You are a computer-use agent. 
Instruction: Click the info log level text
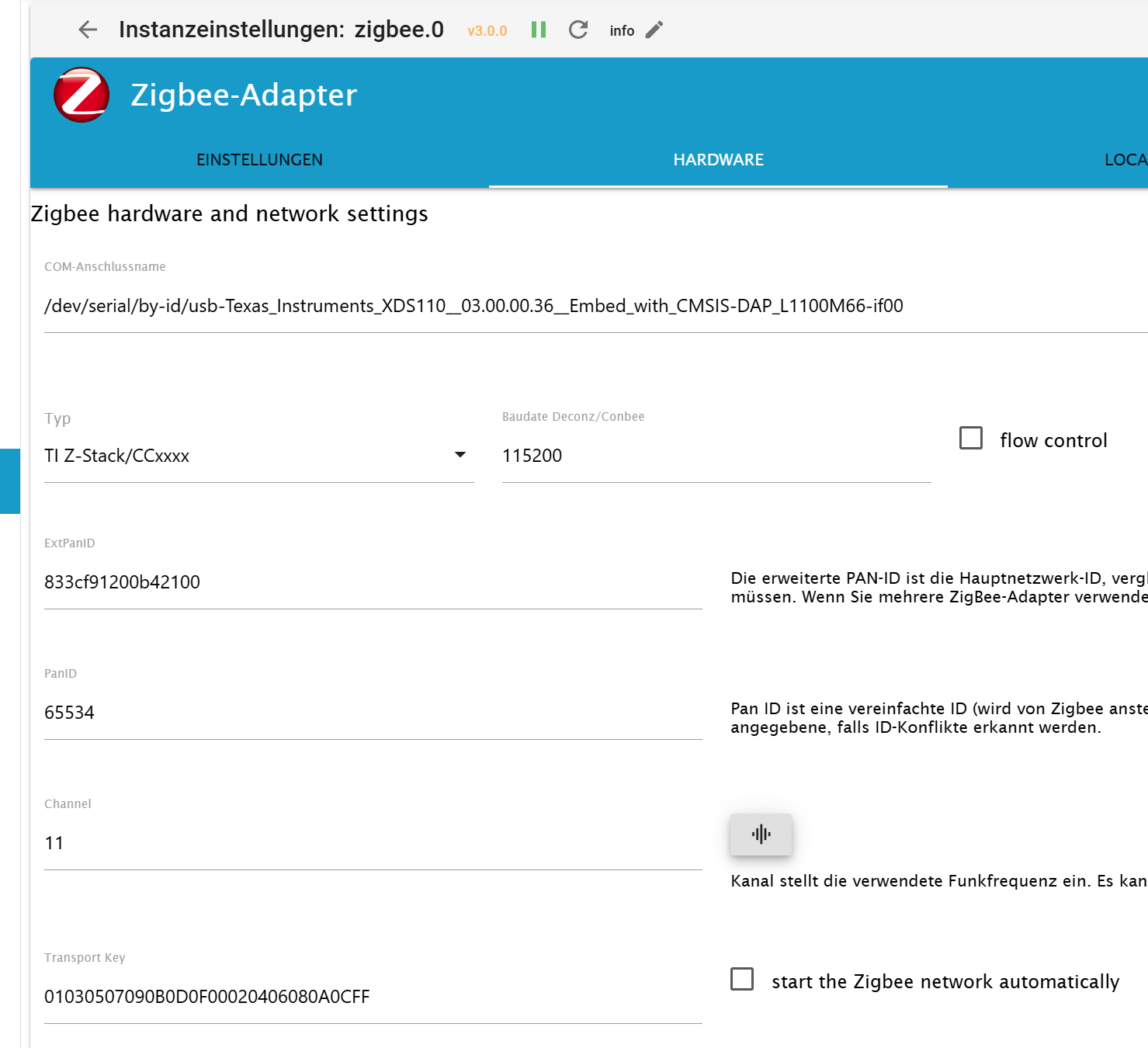622,31
